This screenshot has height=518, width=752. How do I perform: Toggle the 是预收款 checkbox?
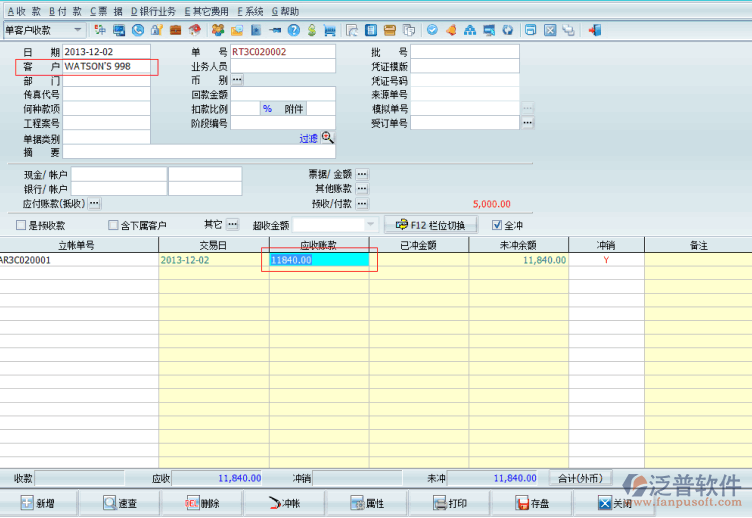tap(21, 225)
